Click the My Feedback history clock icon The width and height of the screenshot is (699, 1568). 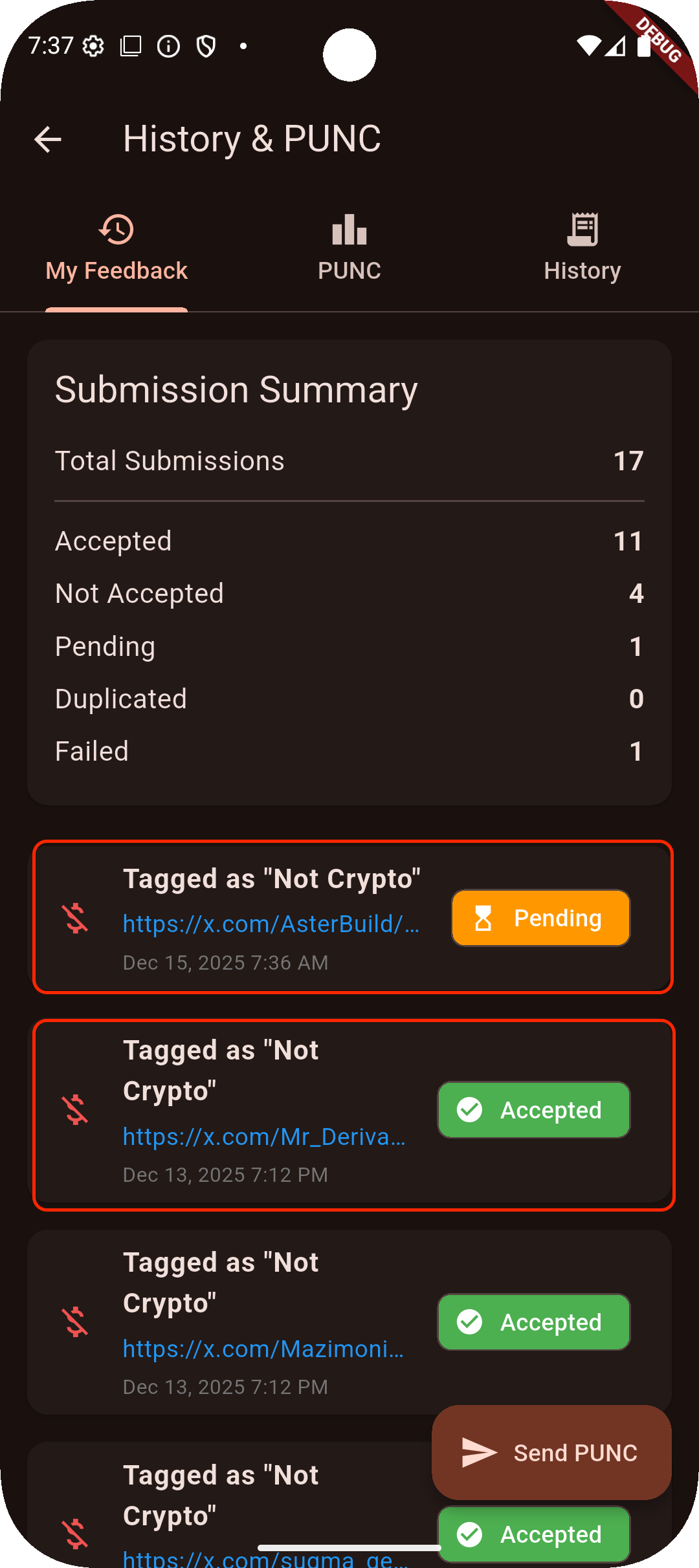(x=116, y=230)
